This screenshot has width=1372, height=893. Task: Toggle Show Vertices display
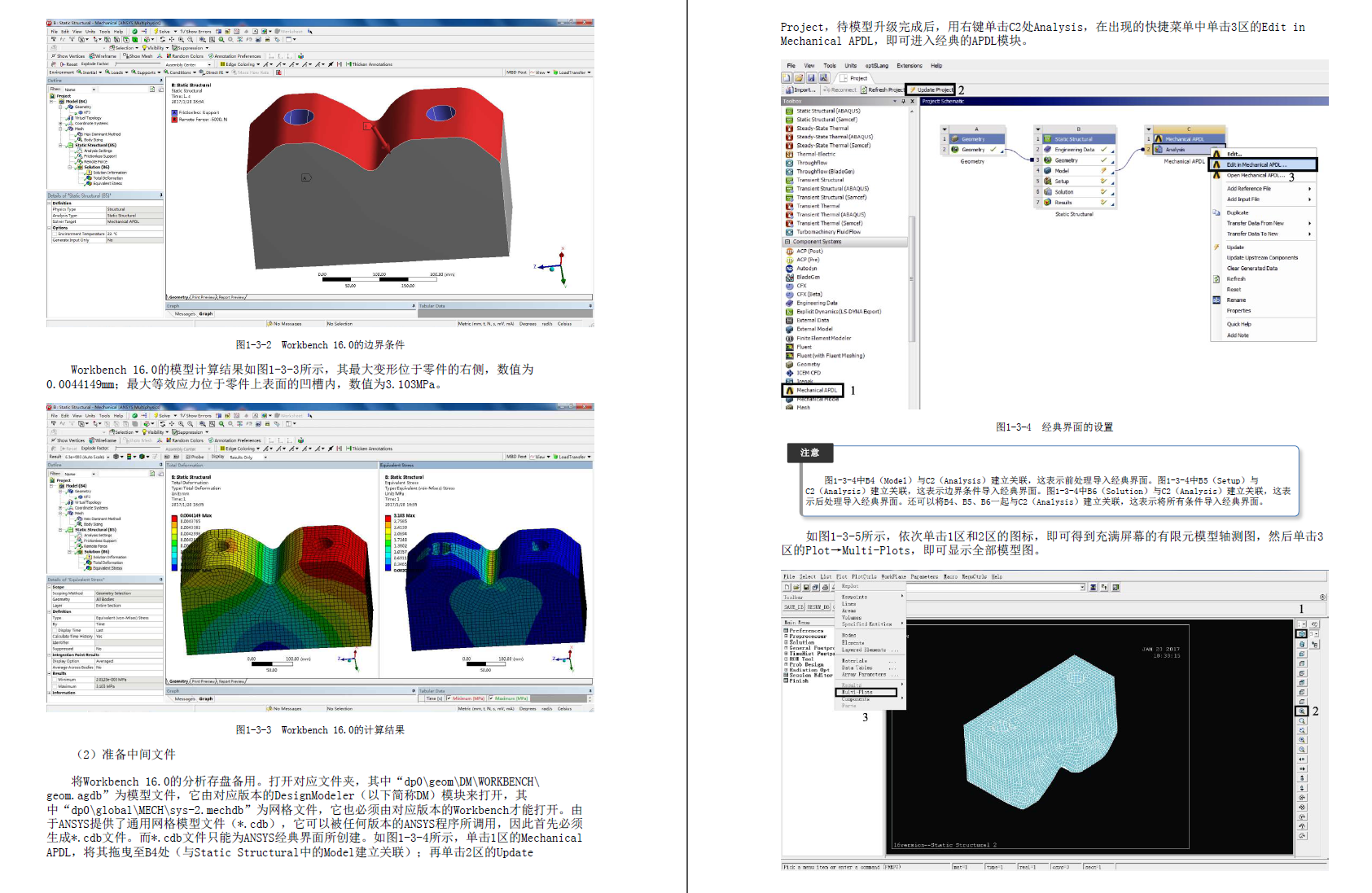point(70,56)
